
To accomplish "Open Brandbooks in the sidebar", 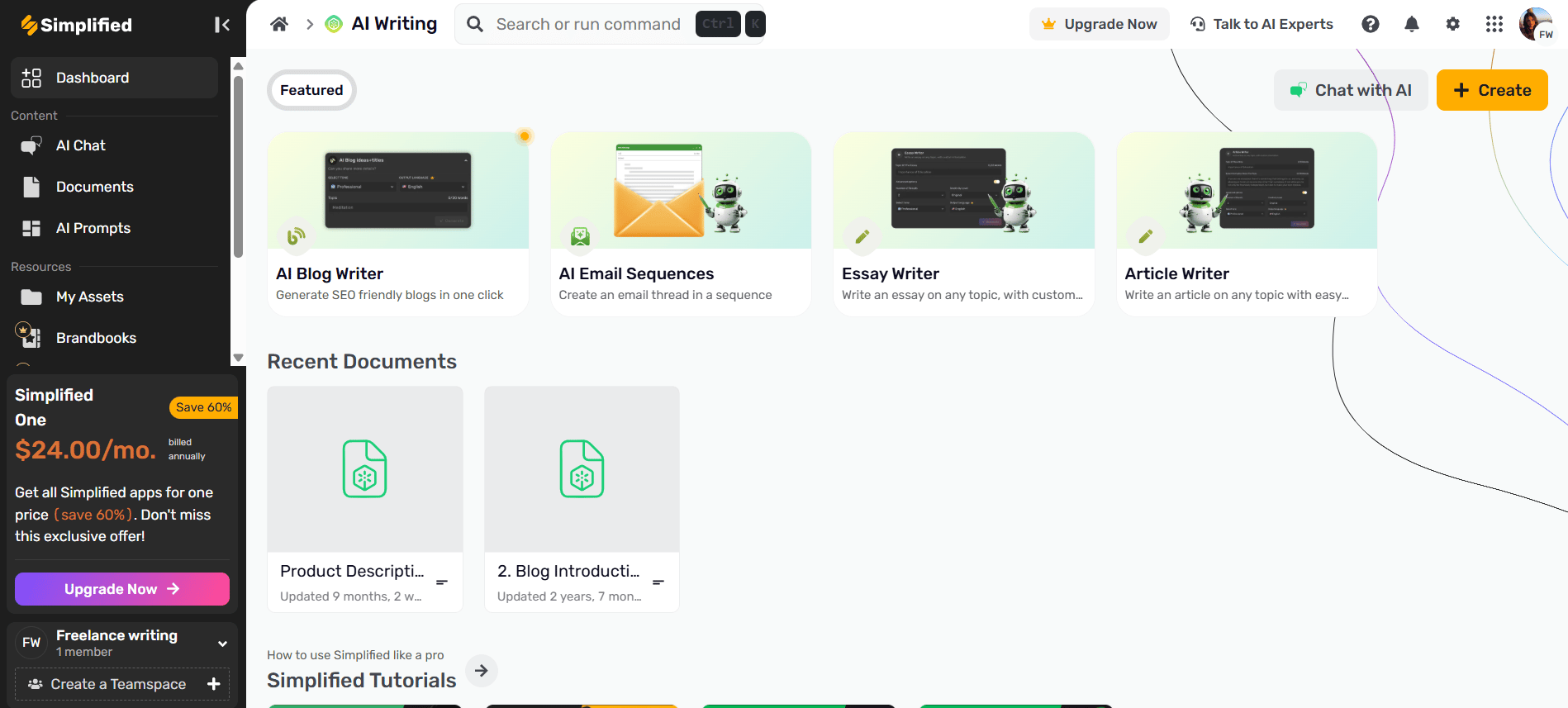I will 114,338.
